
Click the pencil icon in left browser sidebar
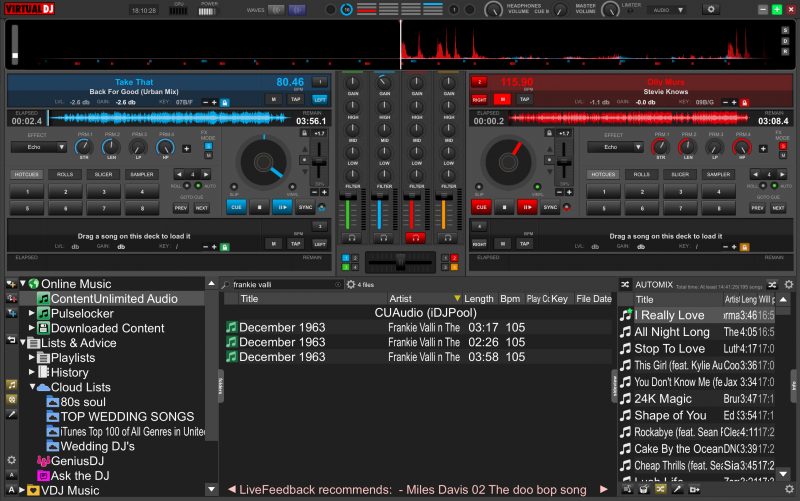coord(11,414)
